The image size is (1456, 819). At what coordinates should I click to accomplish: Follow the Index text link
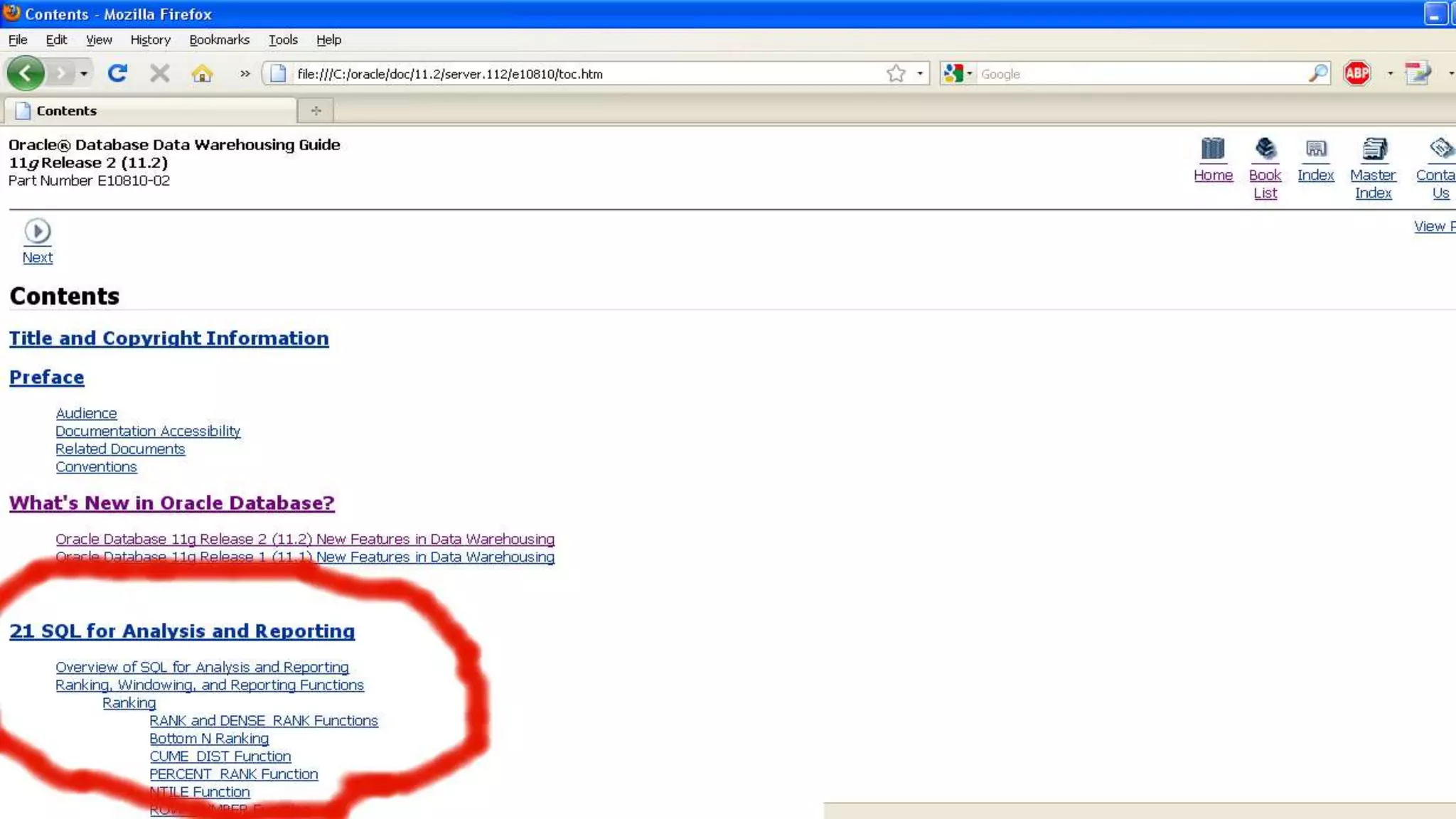point(1316,175)
